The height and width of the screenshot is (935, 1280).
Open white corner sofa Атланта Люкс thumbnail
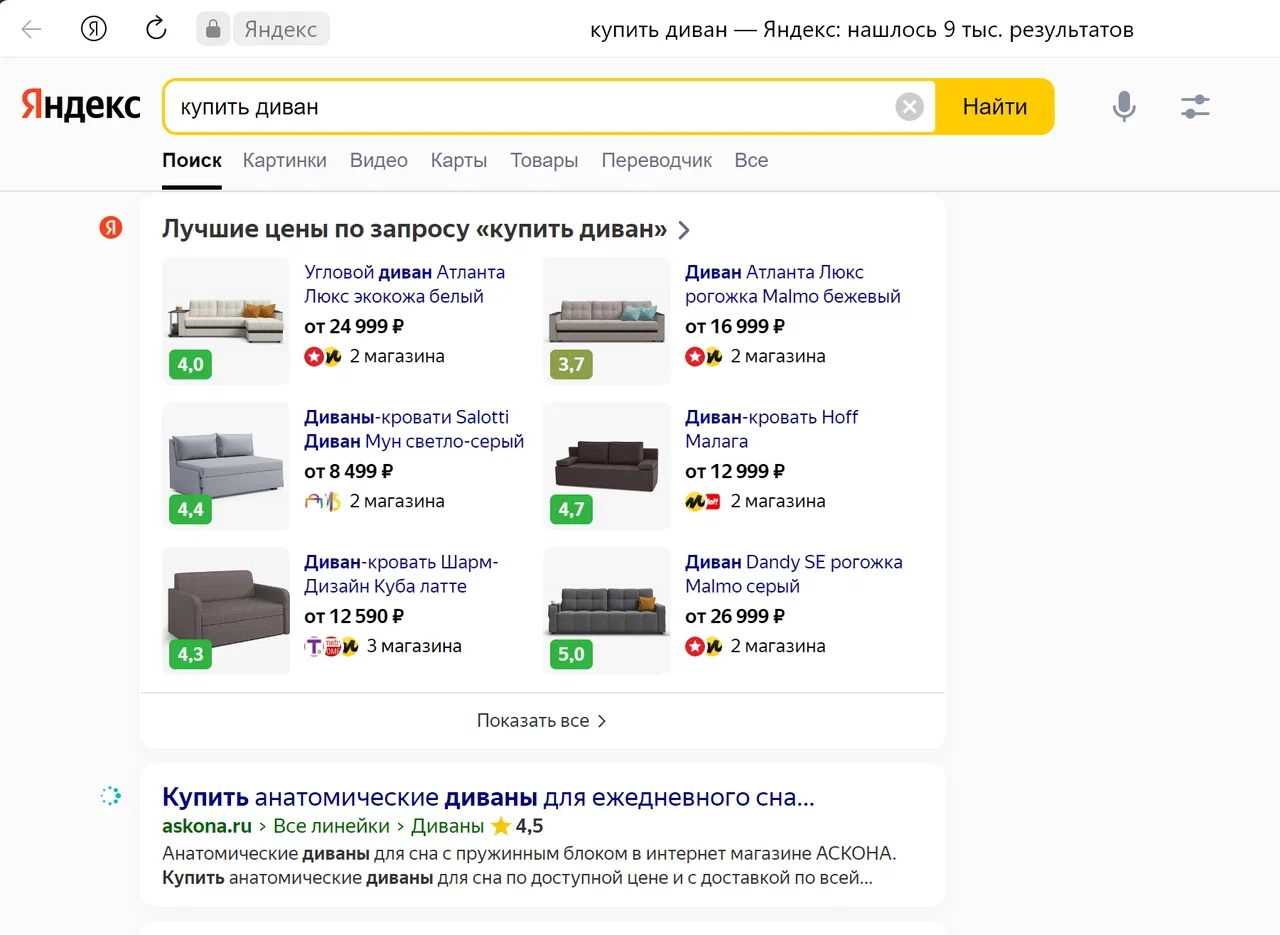(x=226, y=321)
